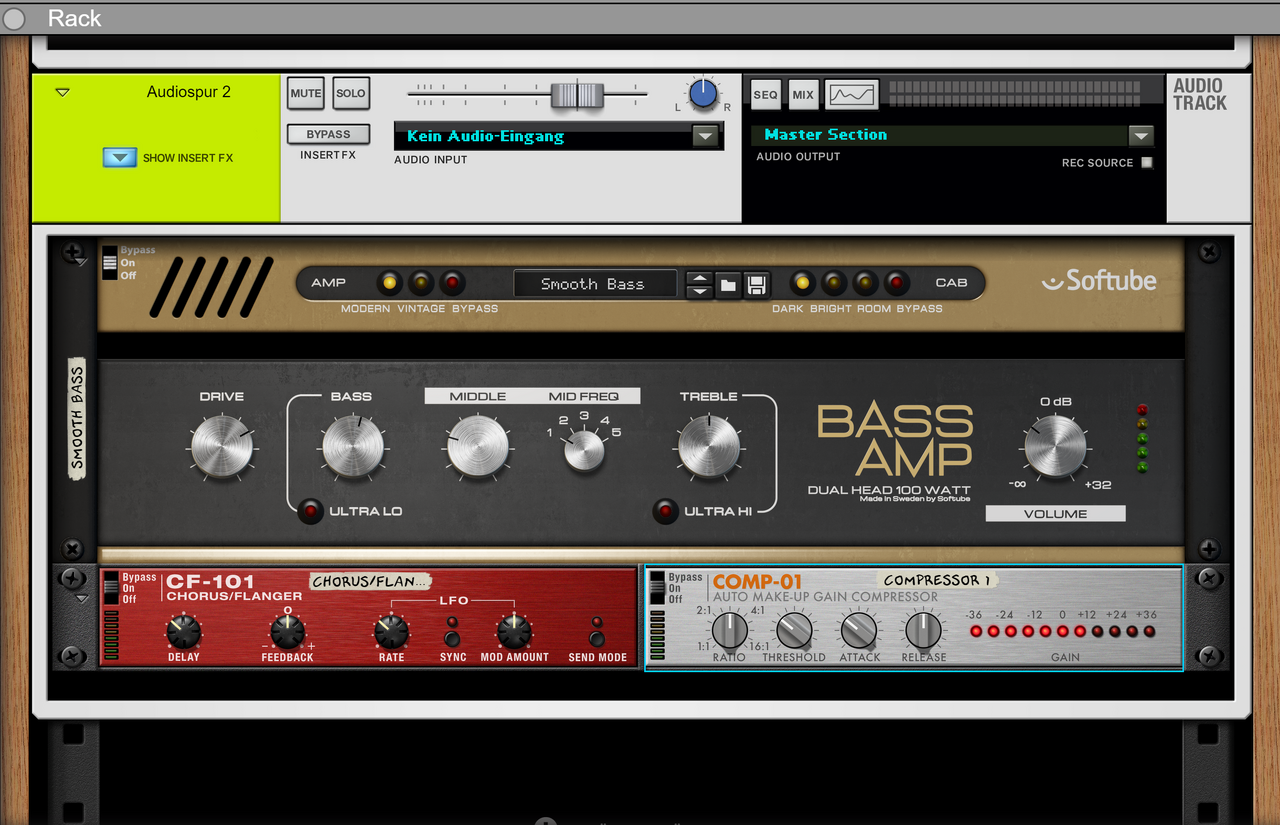Toggle CF-101 LFO SYNC button

point(453,638)
